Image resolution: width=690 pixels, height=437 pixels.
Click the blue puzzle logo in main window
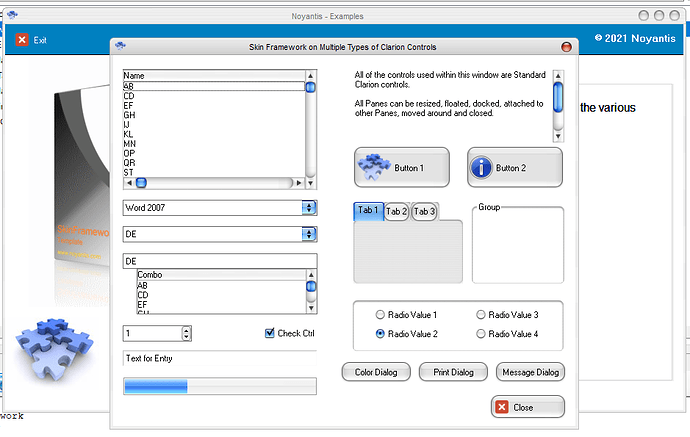[54, 350]
